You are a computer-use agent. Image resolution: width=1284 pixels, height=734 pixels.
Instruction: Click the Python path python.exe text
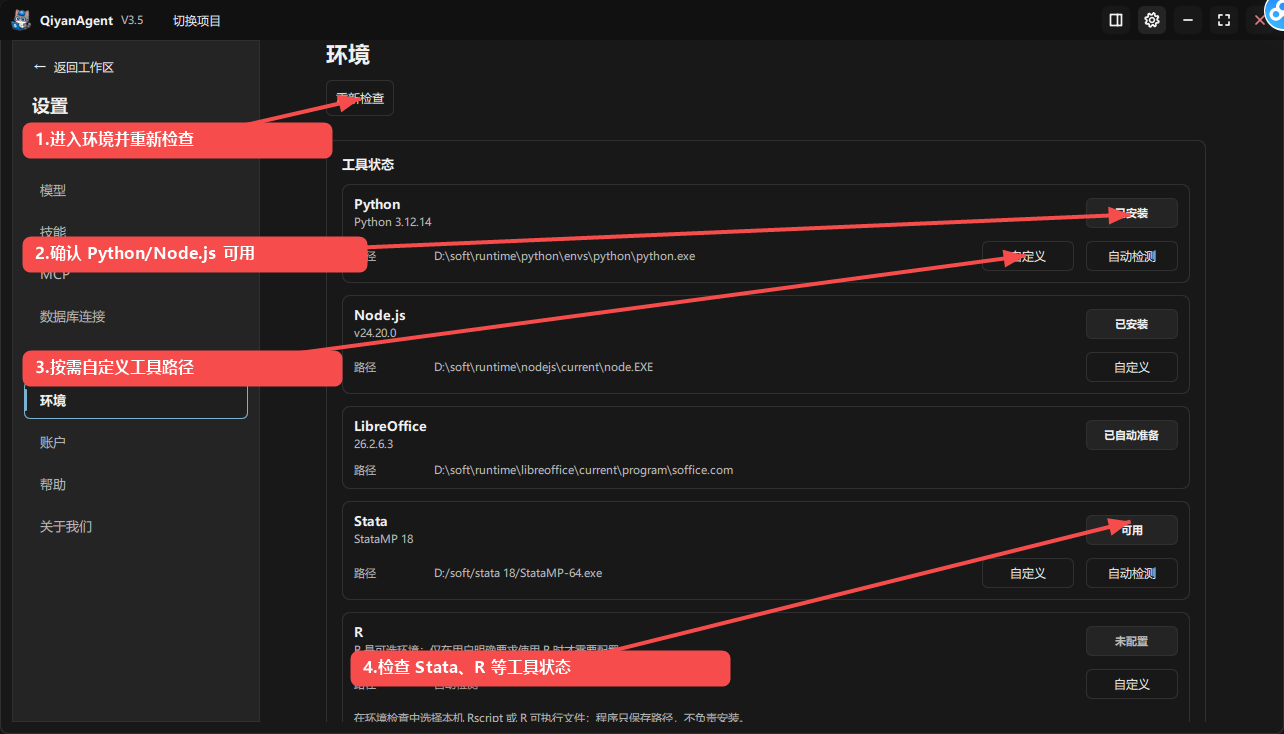564,256
